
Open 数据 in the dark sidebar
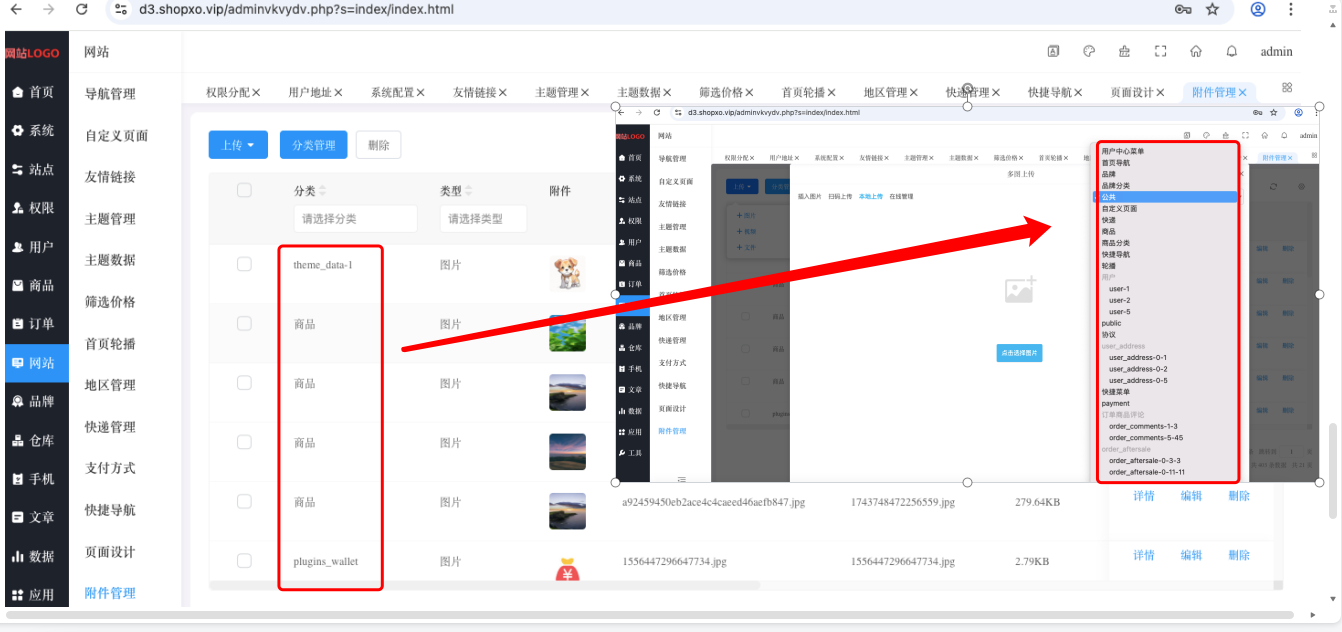click(34, 556)
